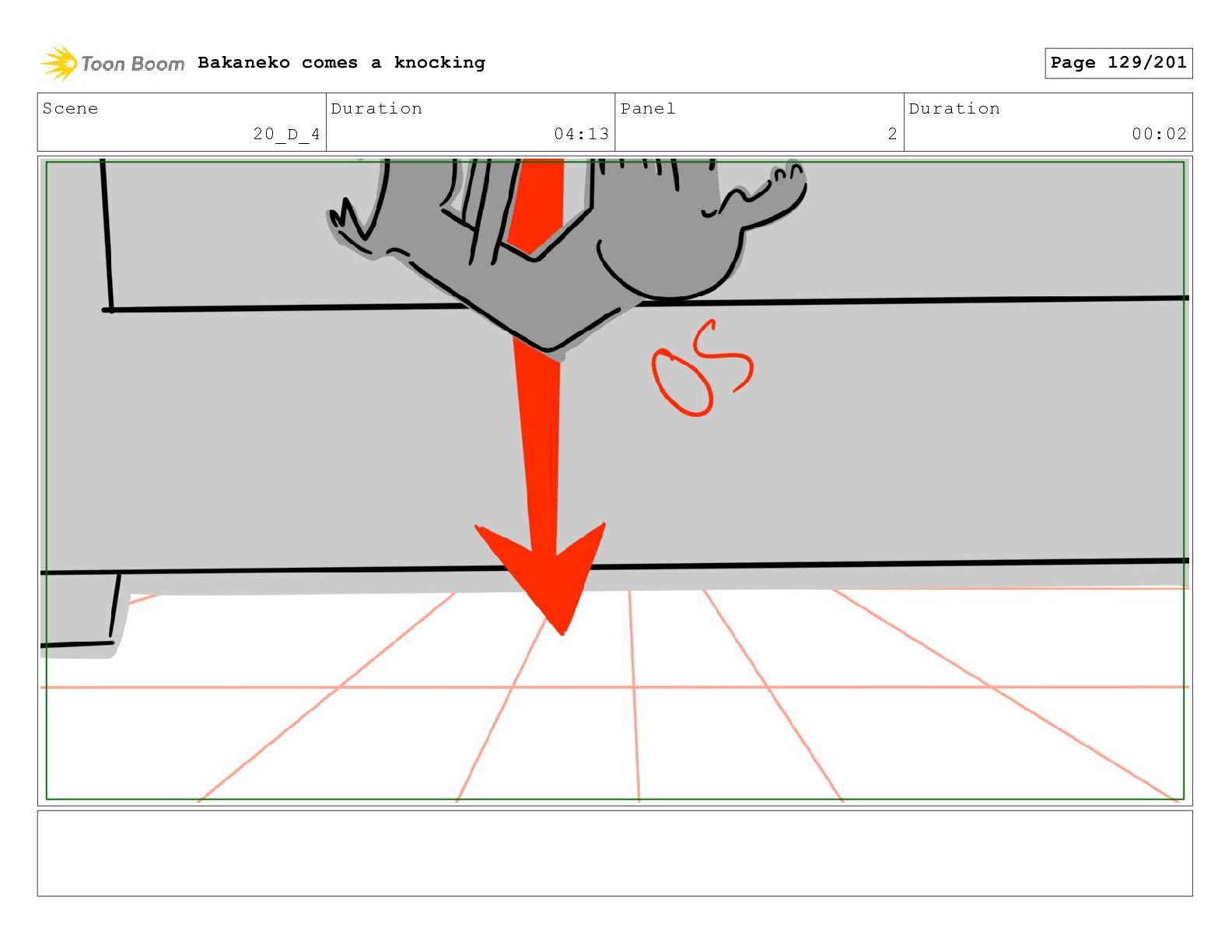Click the Toon Boom logo
1232x952 pixels.
[x=113, y=63]
